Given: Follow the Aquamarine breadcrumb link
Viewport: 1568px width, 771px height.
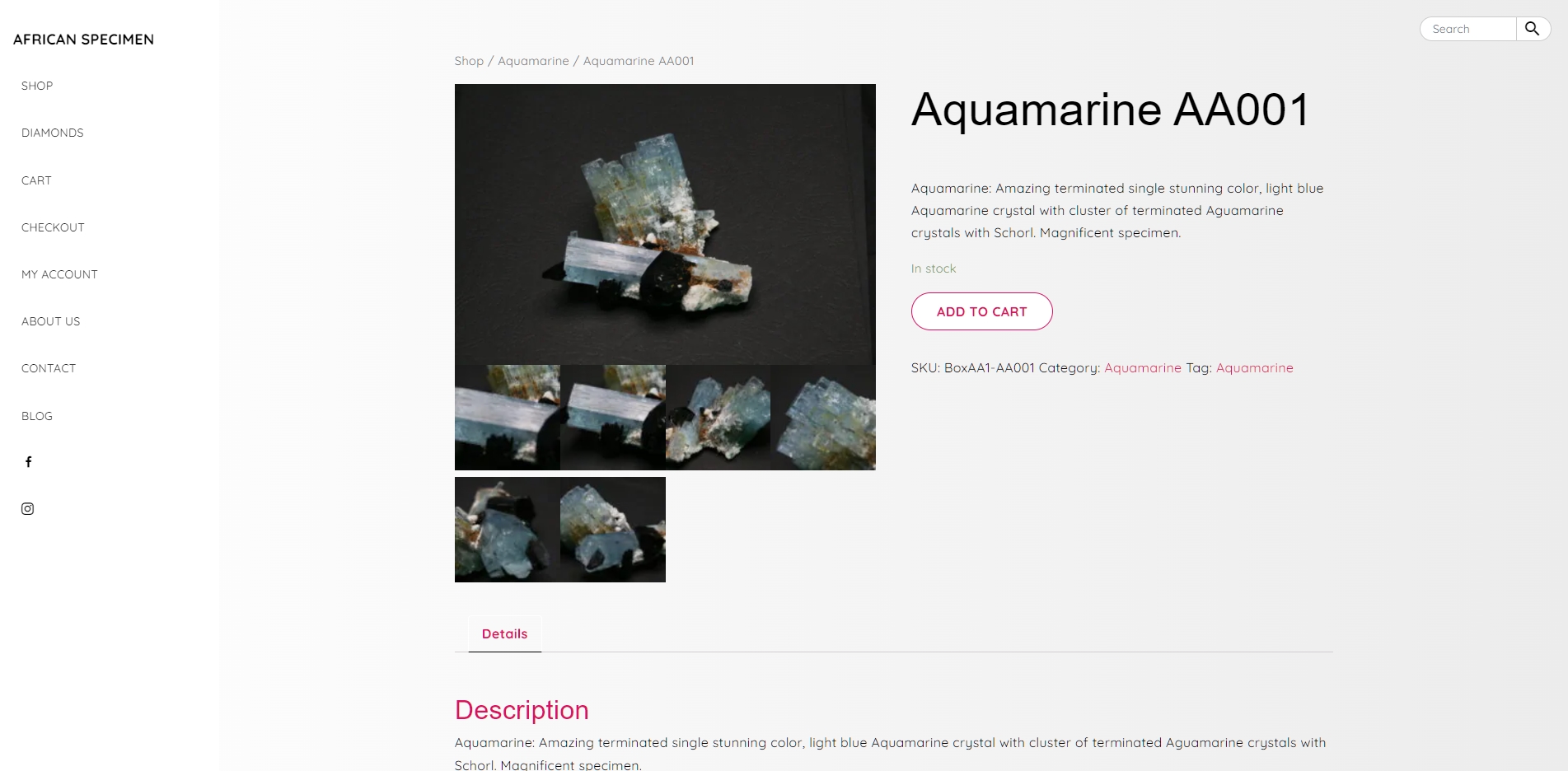Looking at the screenshot, I should point(533,61).
